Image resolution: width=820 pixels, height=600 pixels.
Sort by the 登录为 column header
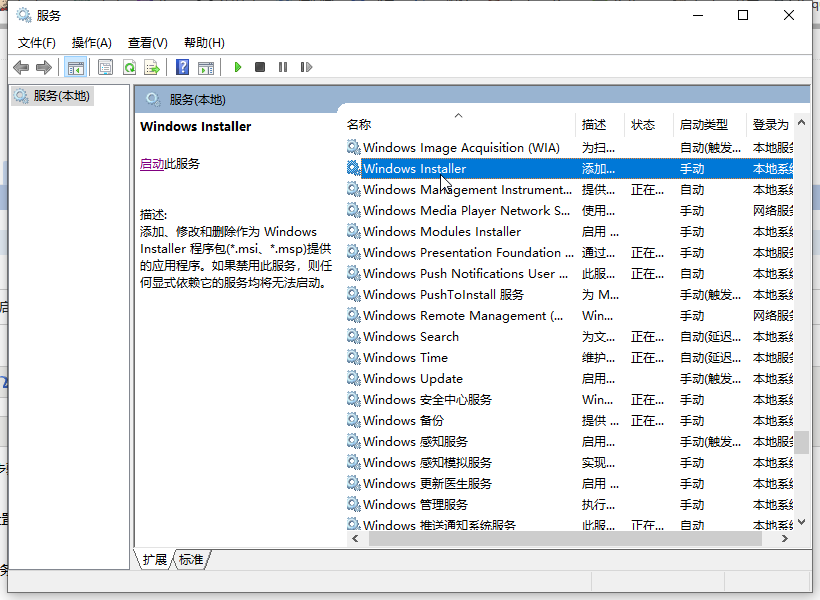coord(770,124)
